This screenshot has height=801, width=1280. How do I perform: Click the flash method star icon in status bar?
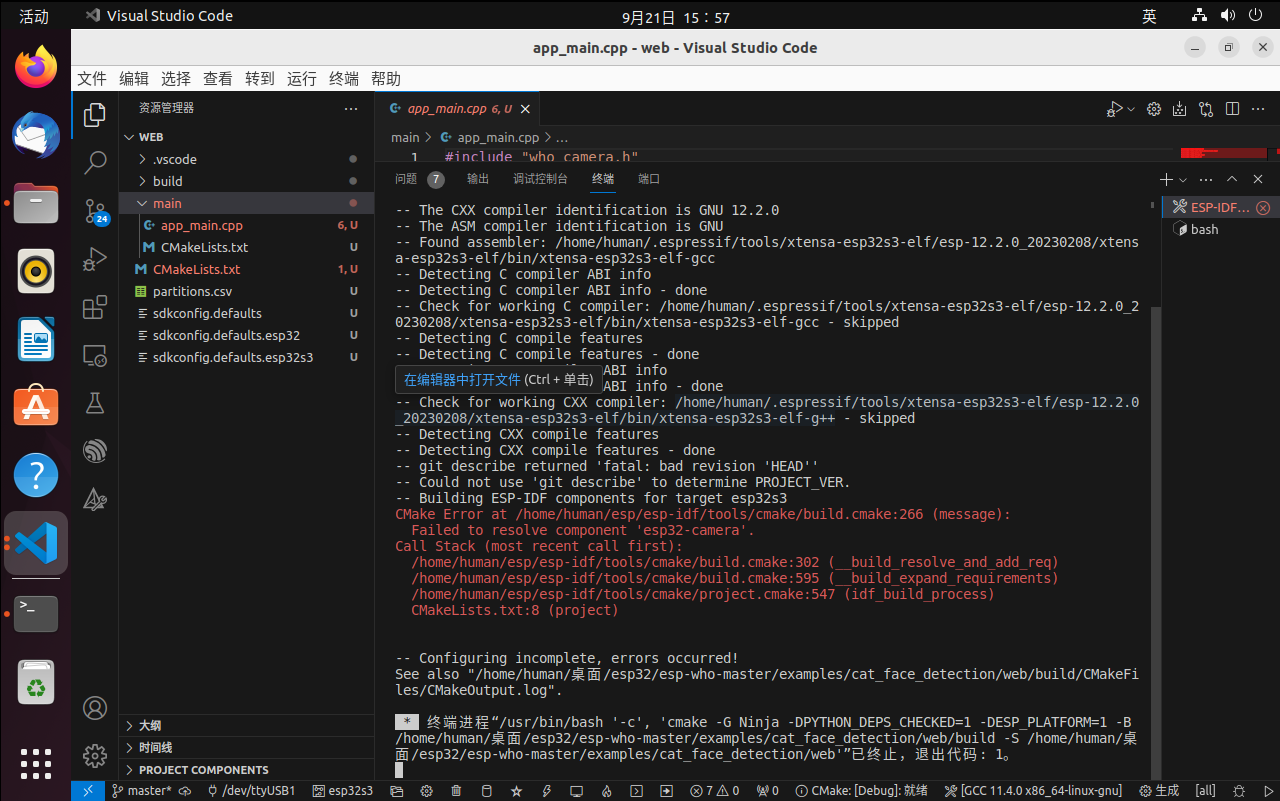click(516, 791)
